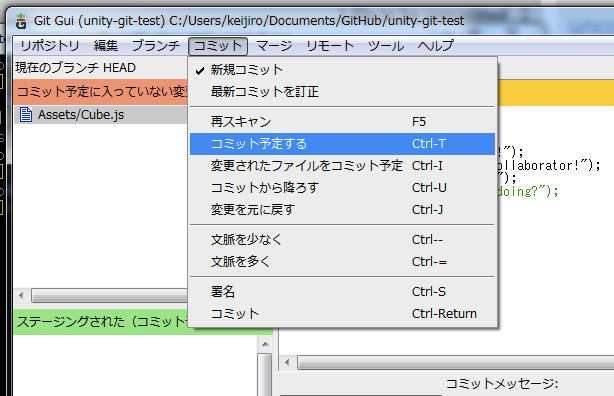Click left arrow of unstaged list scrollbar
The height and width of the screenshot is (396, 614).
coord(21,295)
